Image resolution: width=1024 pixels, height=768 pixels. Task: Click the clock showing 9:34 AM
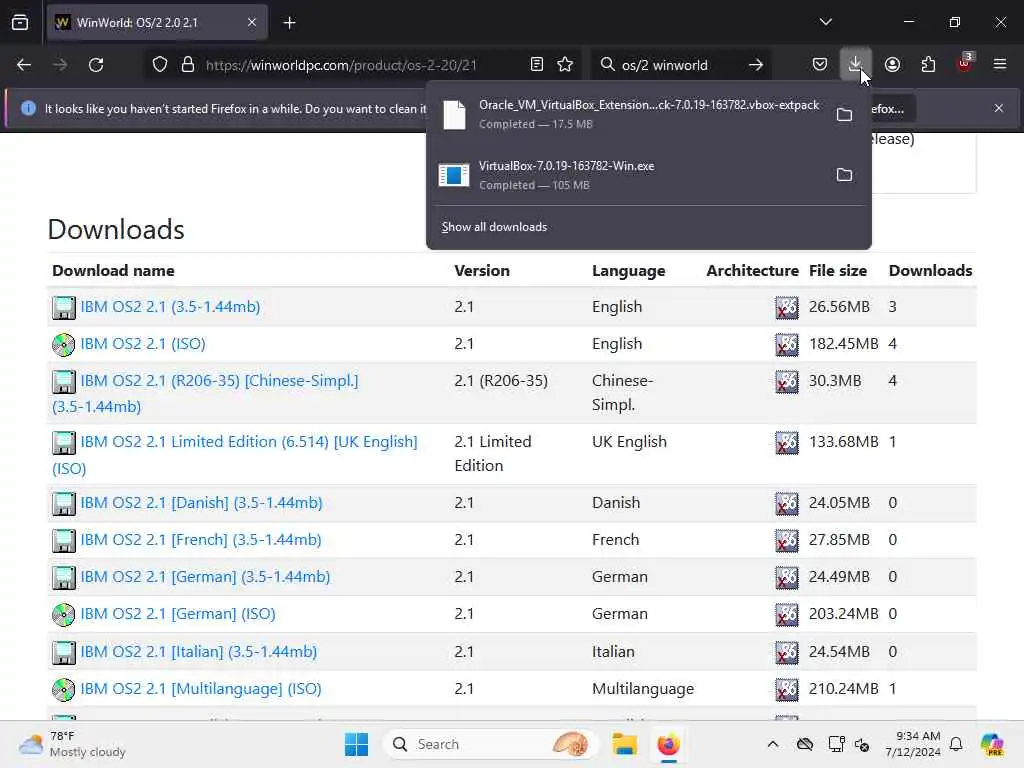click(913, 744)
